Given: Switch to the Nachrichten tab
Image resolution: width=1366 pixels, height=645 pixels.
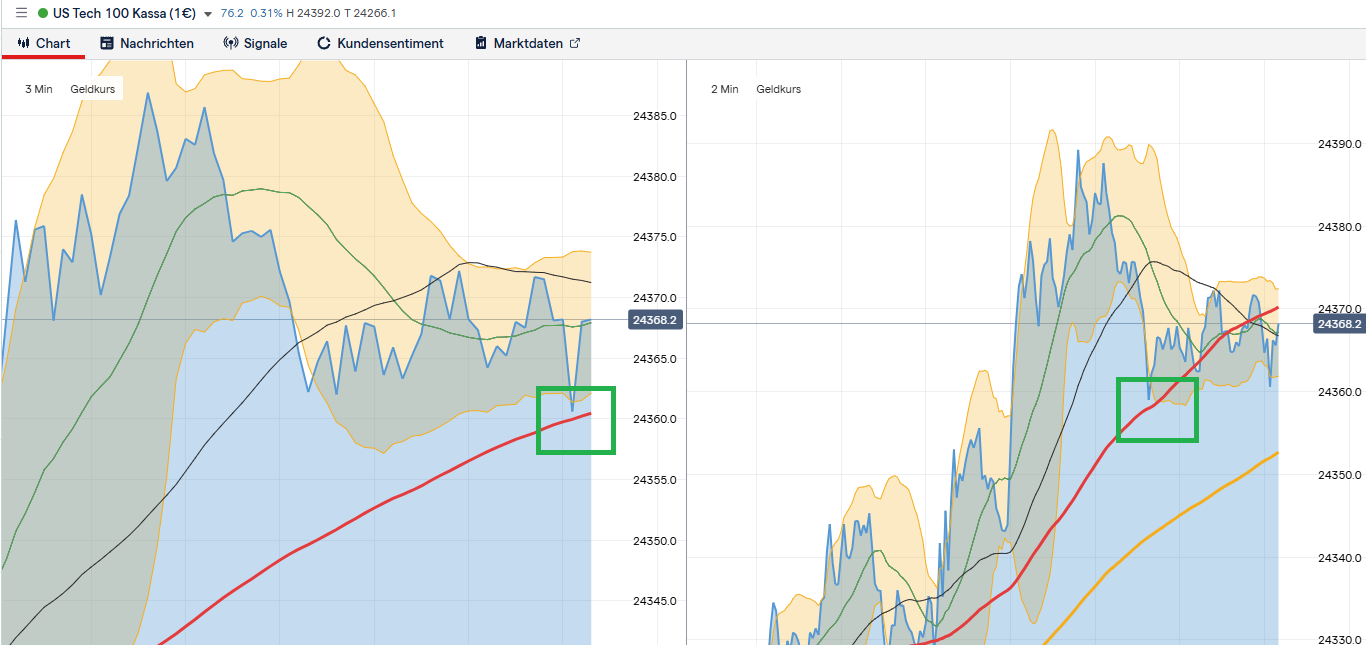Looking at the screenshot, I should [x=147, y=43].
